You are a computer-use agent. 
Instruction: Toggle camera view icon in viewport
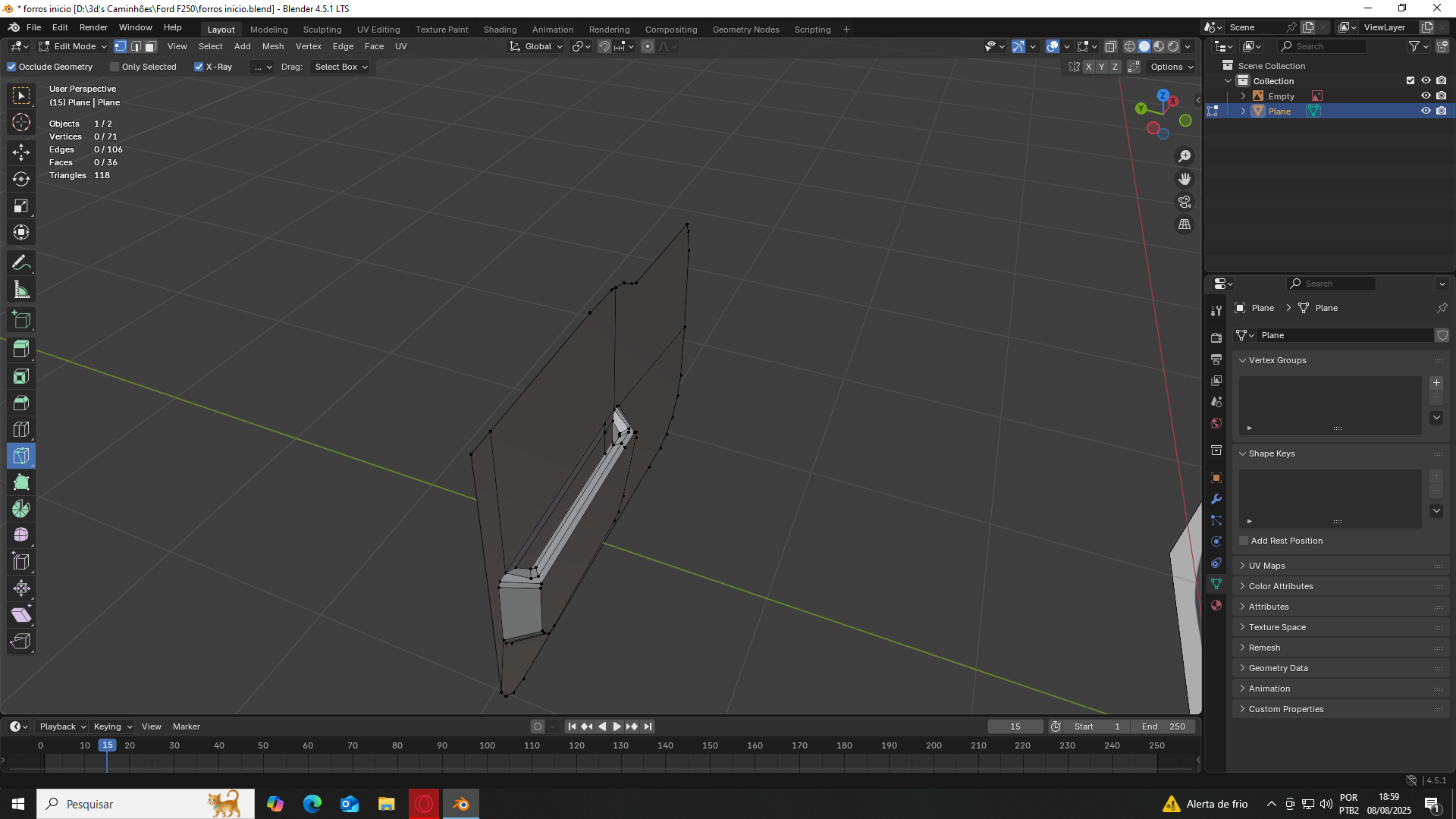click(1184, 202)
